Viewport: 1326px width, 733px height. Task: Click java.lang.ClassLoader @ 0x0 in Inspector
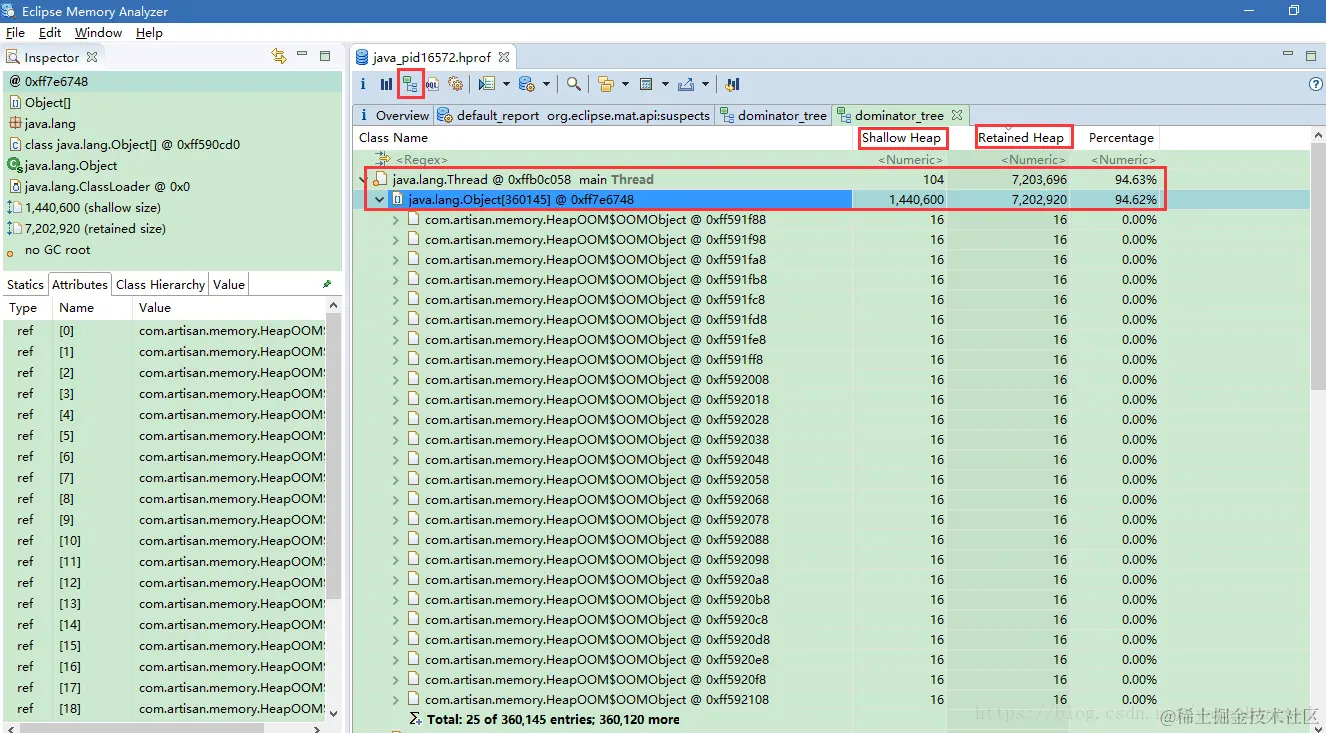click(x=107, y=187)
